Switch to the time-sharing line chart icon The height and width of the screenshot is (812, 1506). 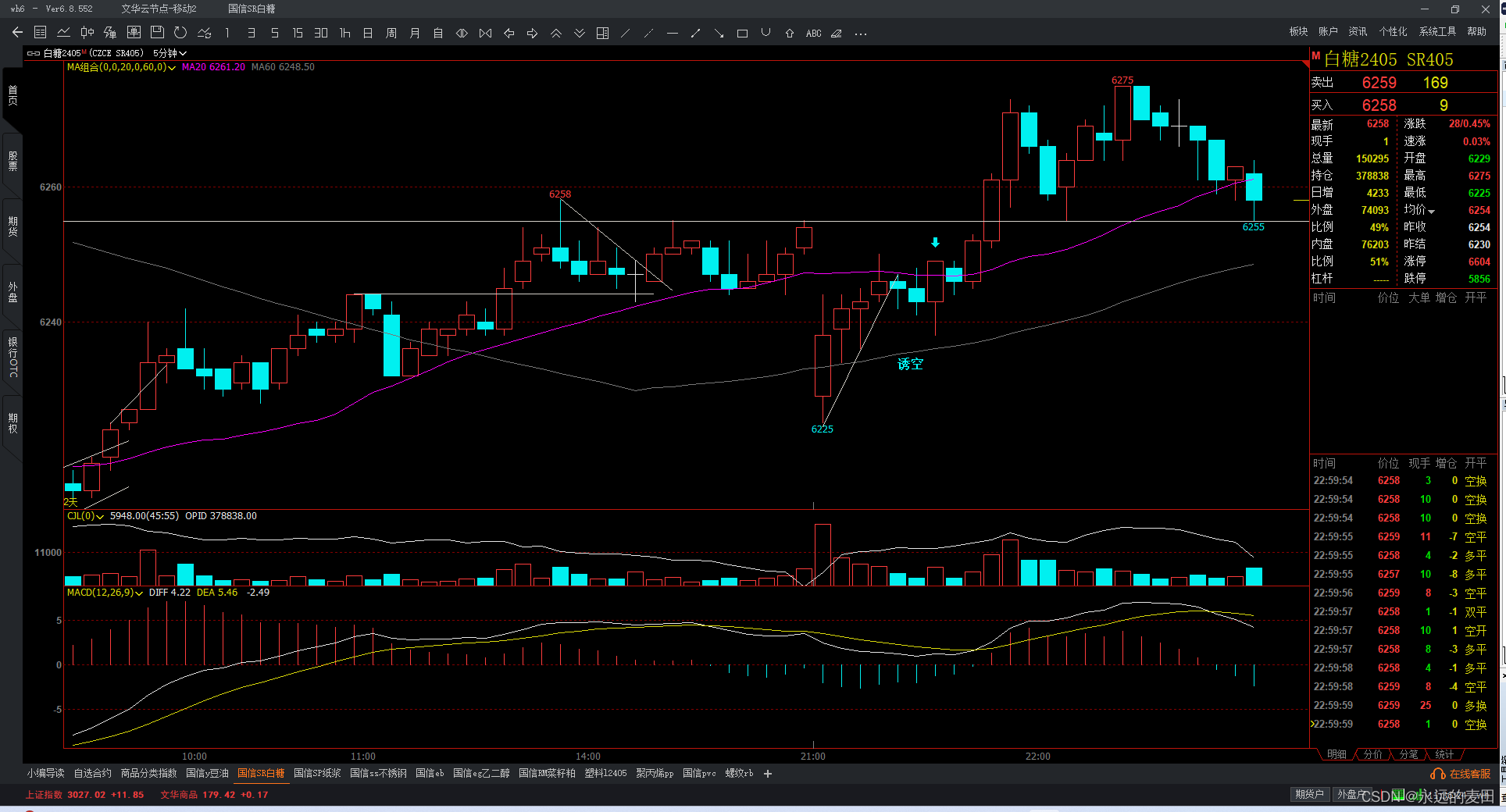click(x=64, y=33)
